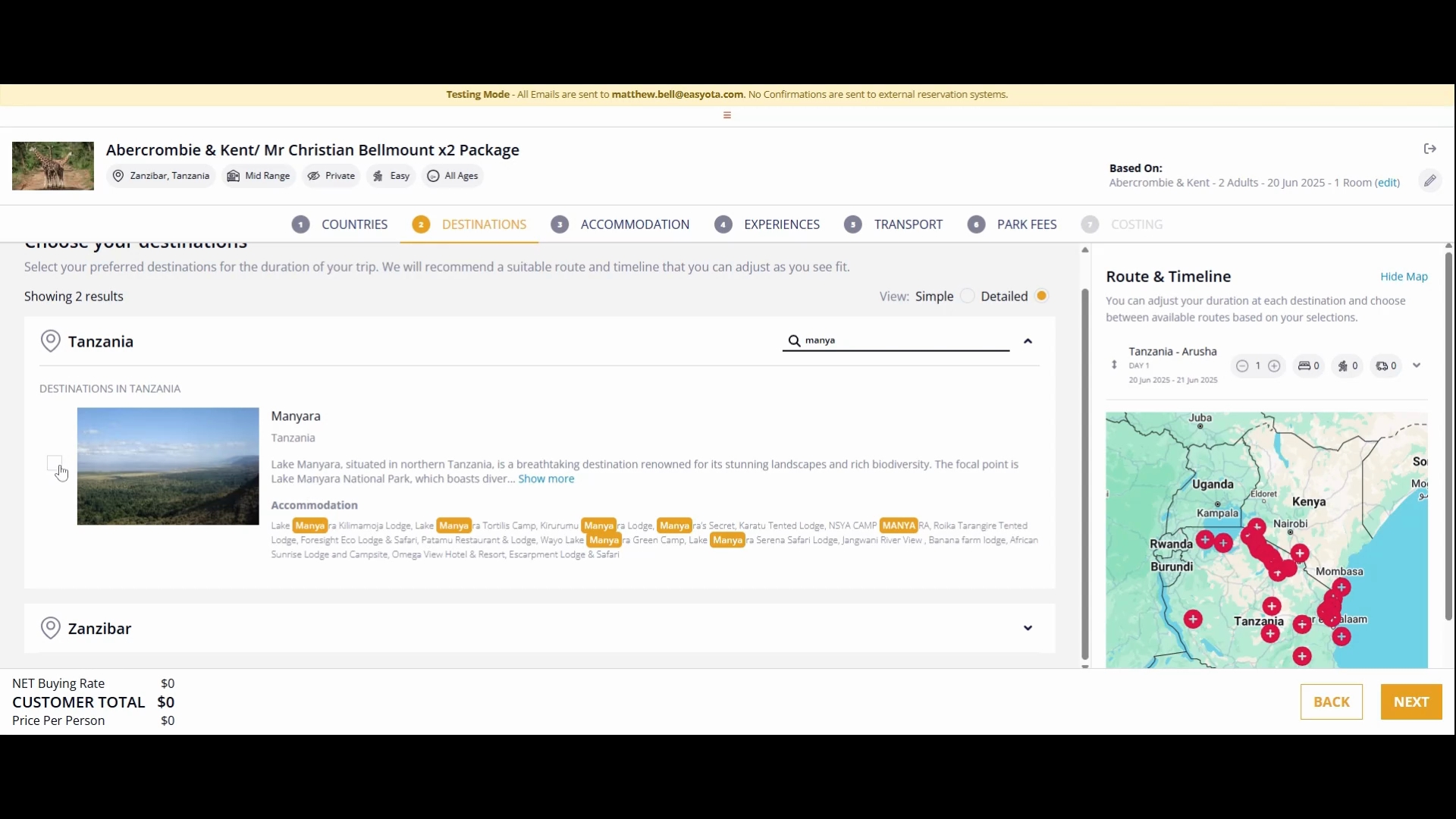
Task: Select the Simple view radio button
Action: 968,297
